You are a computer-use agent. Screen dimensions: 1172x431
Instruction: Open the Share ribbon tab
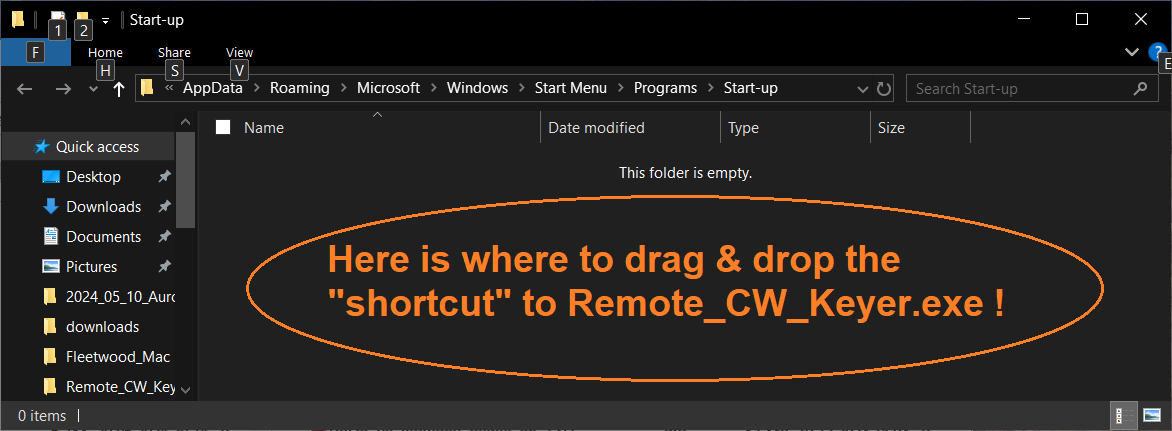(x=174, y=52)
